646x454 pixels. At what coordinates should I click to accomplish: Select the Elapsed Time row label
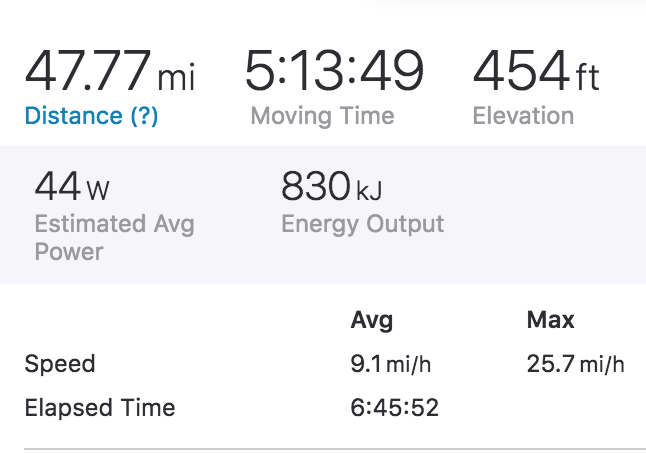click(x=100, y=408)
